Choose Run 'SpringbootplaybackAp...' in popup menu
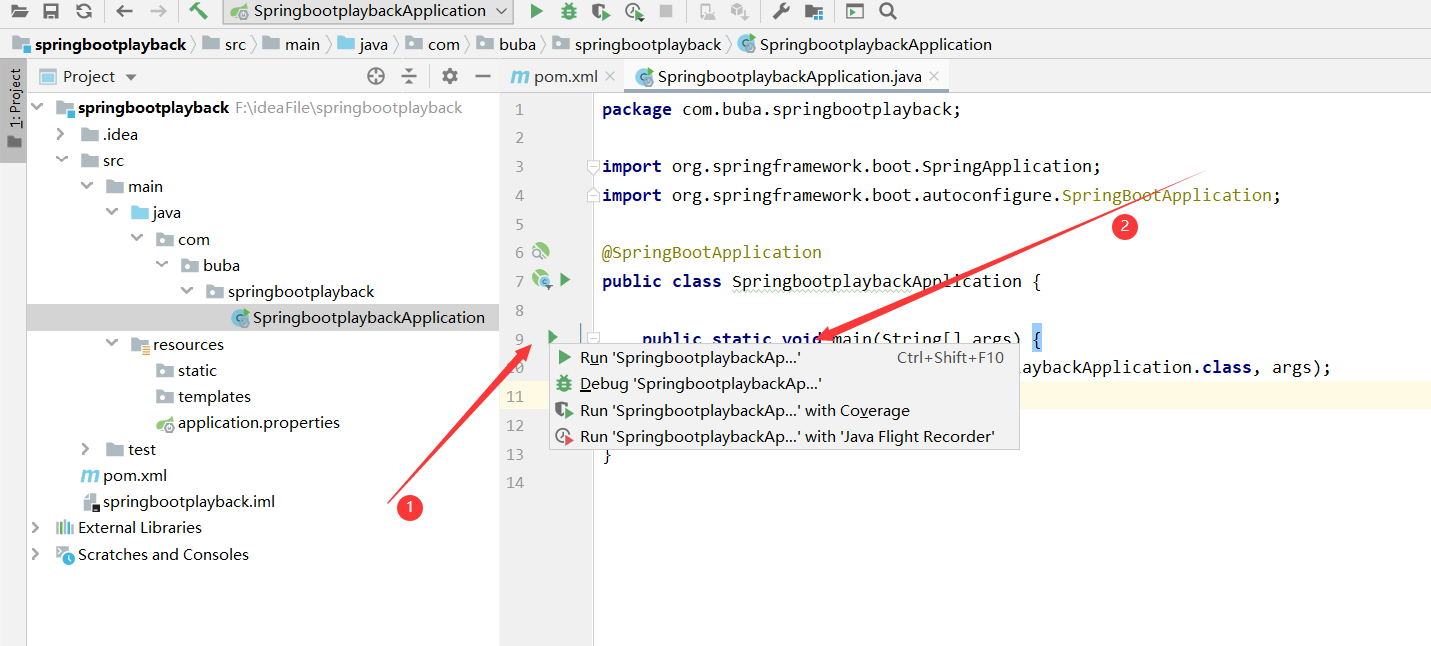Viewport: 1431px width, 646px height. [x=784, y=357]
